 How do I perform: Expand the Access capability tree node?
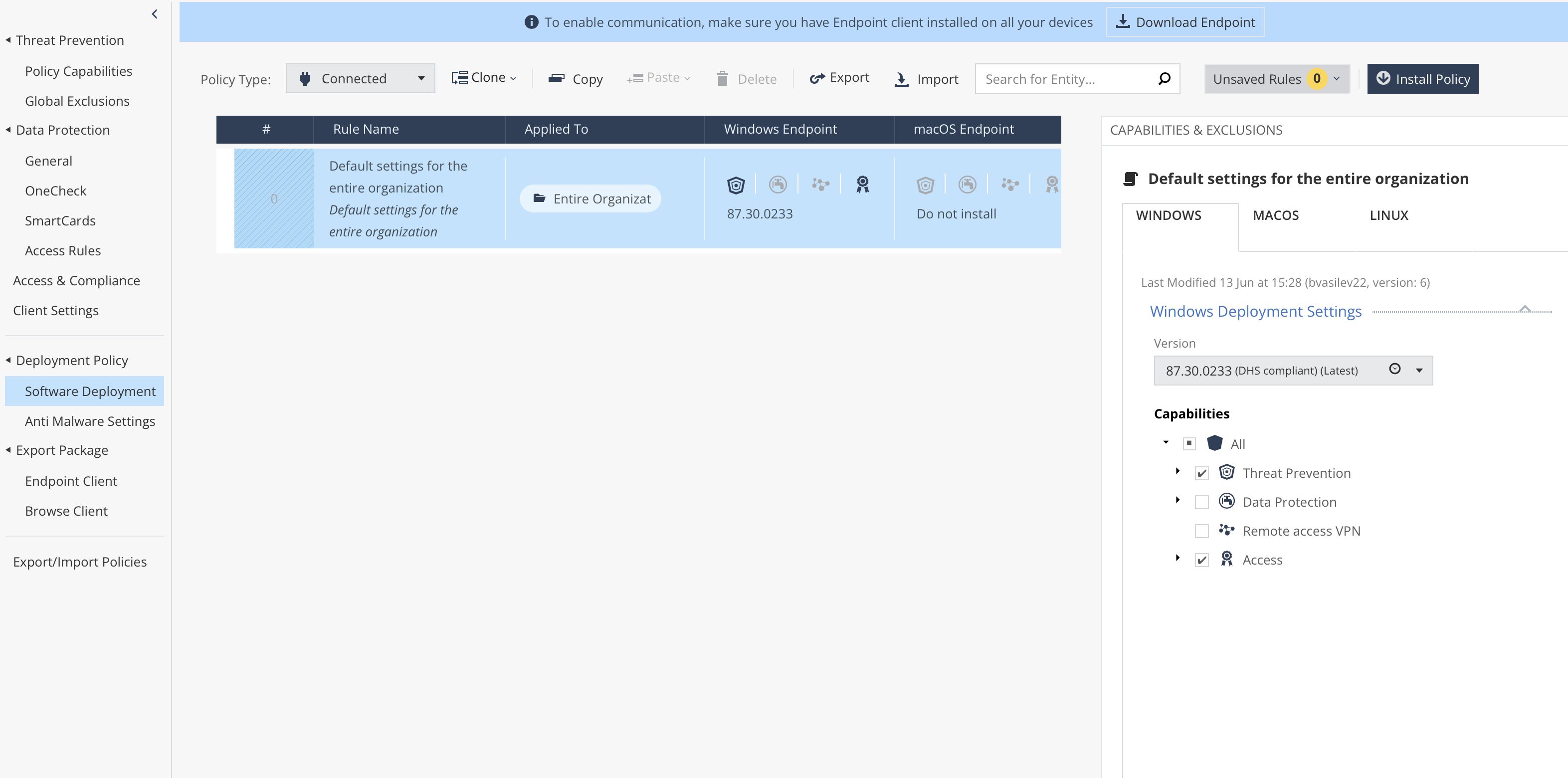(x=1177, y=558)
